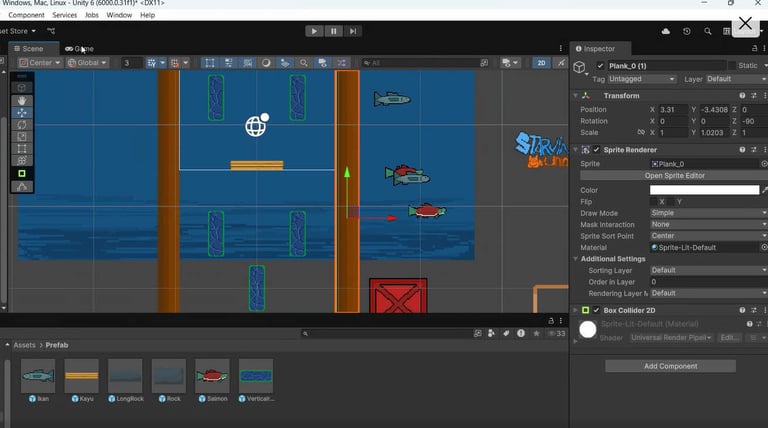Disable the Sprite Renderer component checkbox
The image size is (768, 428).
(x=597, y=150)
